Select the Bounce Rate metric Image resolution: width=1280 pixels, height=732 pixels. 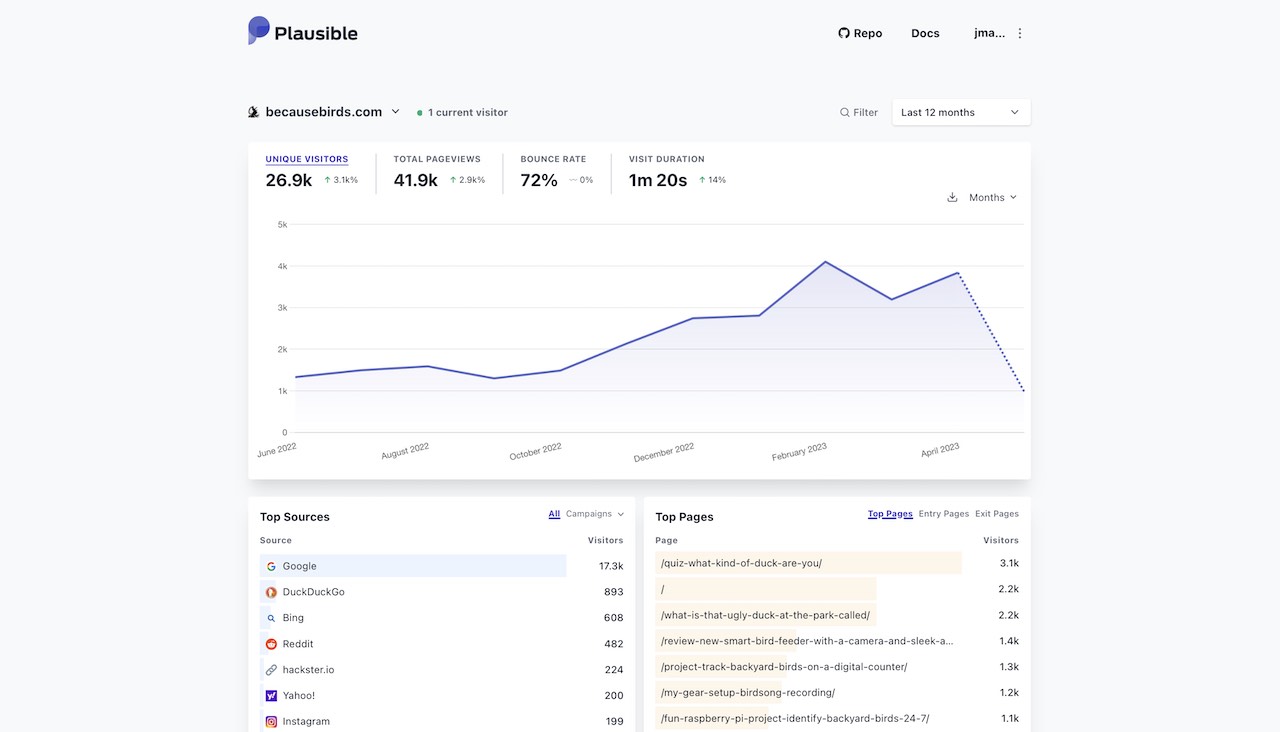click(557, 172)
